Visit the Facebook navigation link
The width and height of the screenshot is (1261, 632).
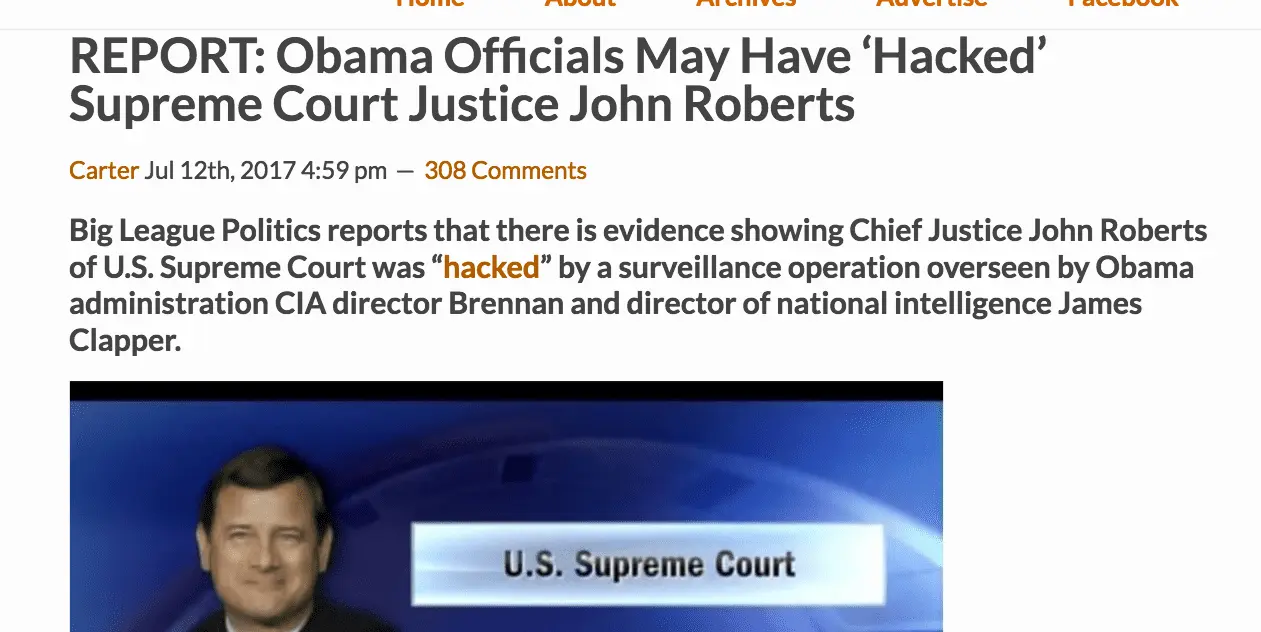1123,4
